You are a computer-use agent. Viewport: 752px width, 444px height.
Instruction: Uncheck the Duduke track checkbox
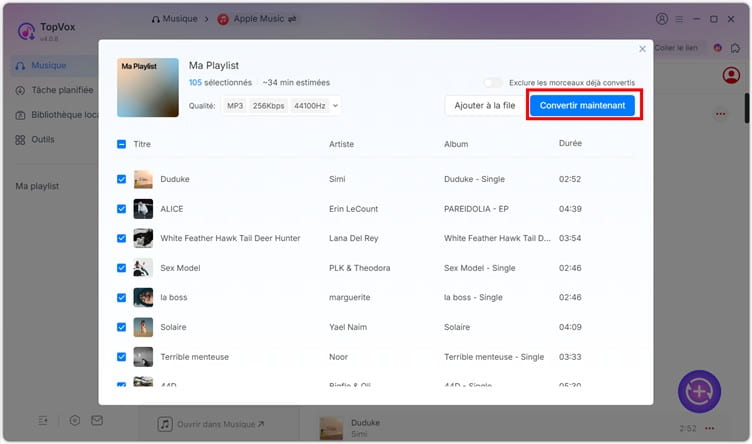121,179
